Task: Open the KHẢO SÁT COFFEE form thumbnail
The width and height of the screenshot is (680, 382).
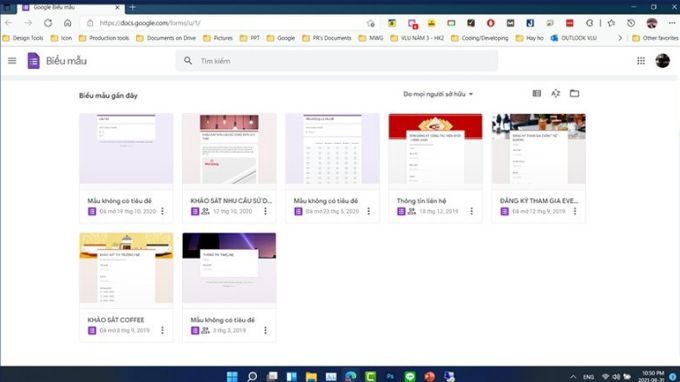Action: tap(126, 268)
